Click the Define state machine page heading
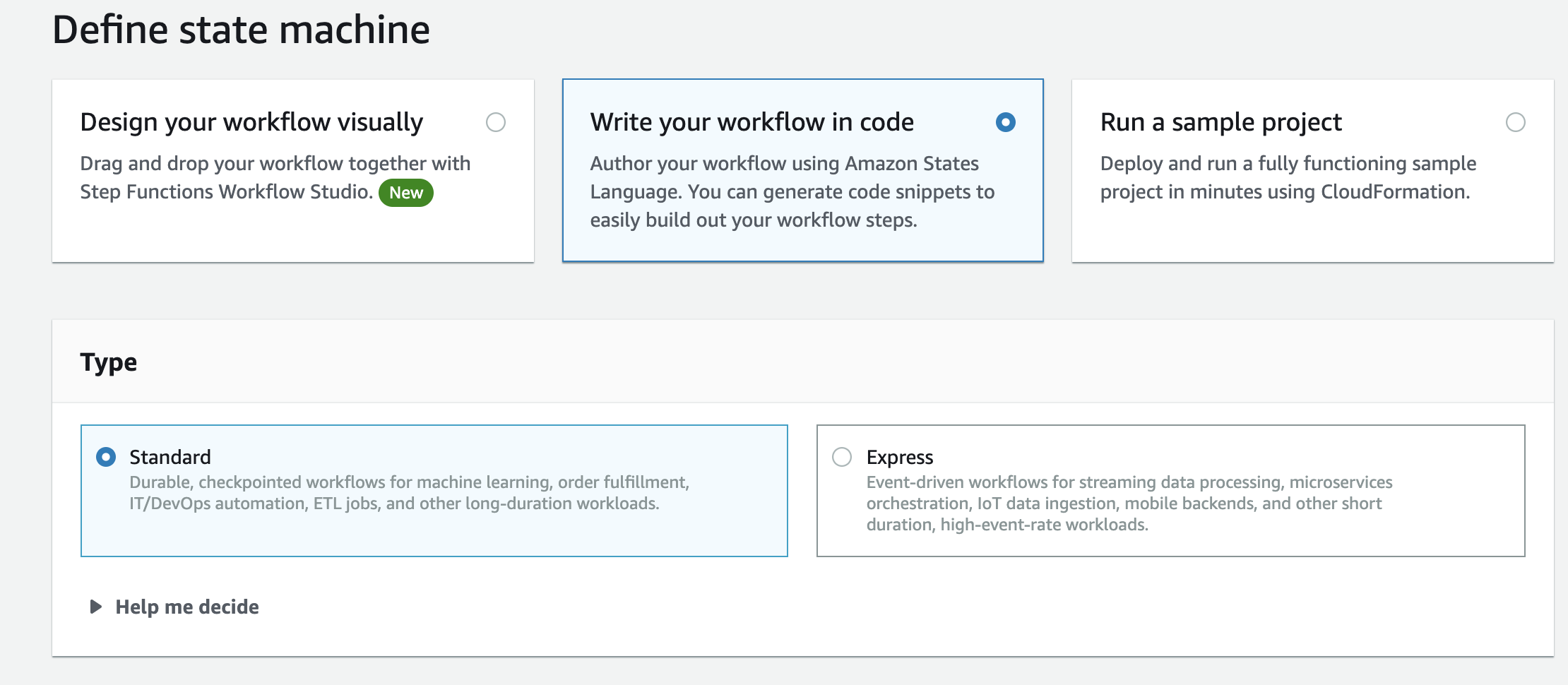1568x685 pixels. (x=241, y=30)
